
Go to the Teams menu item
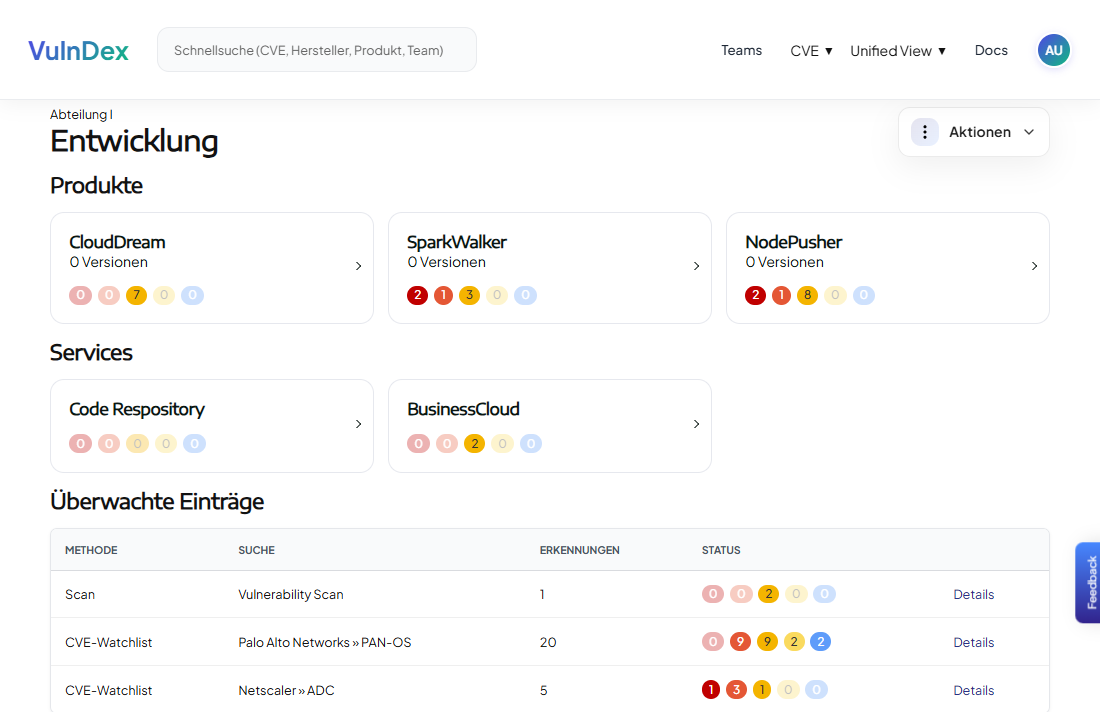pyautogui.click(x=741, y=50)
